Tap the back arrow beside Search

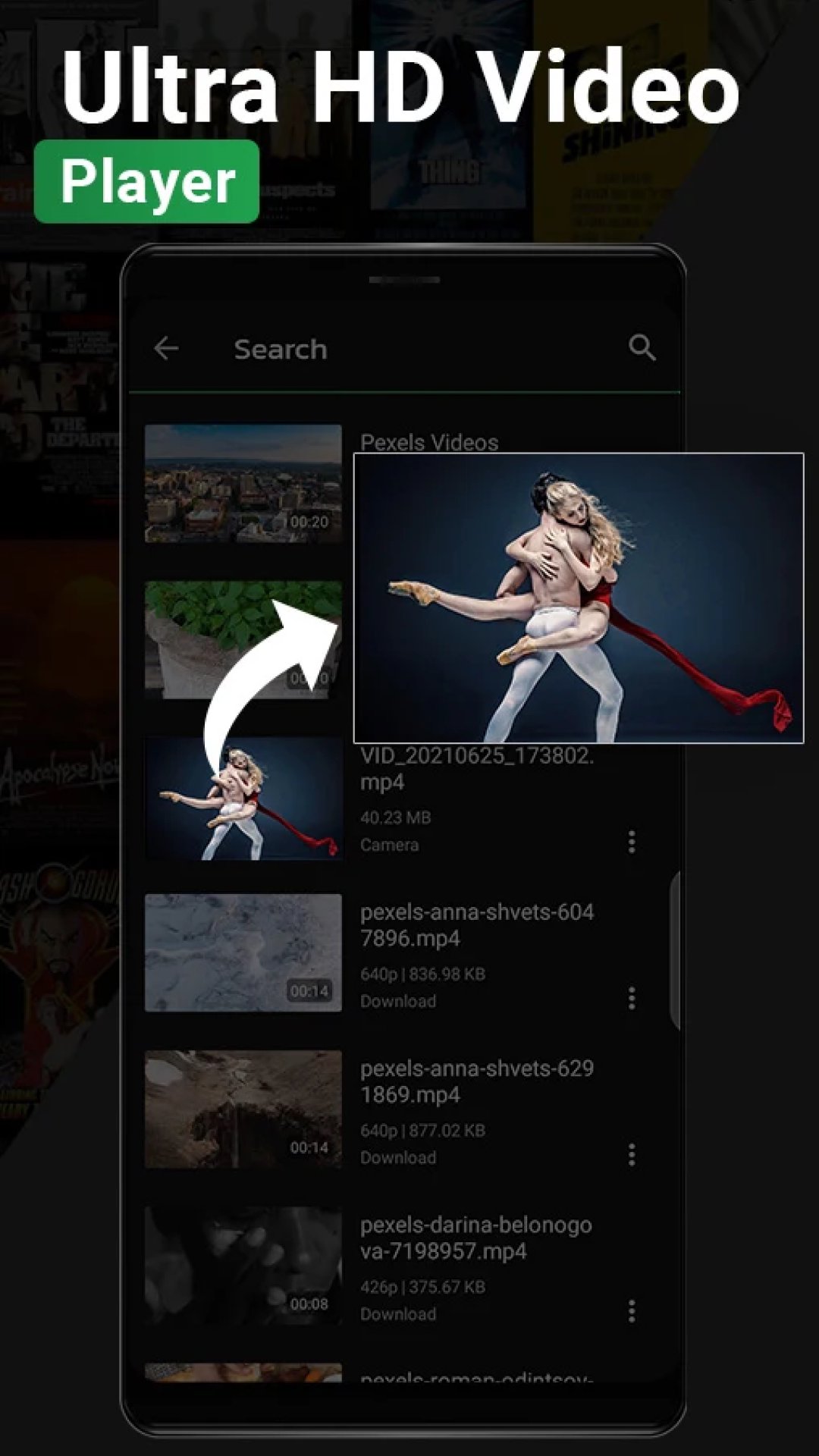[166, 349]
